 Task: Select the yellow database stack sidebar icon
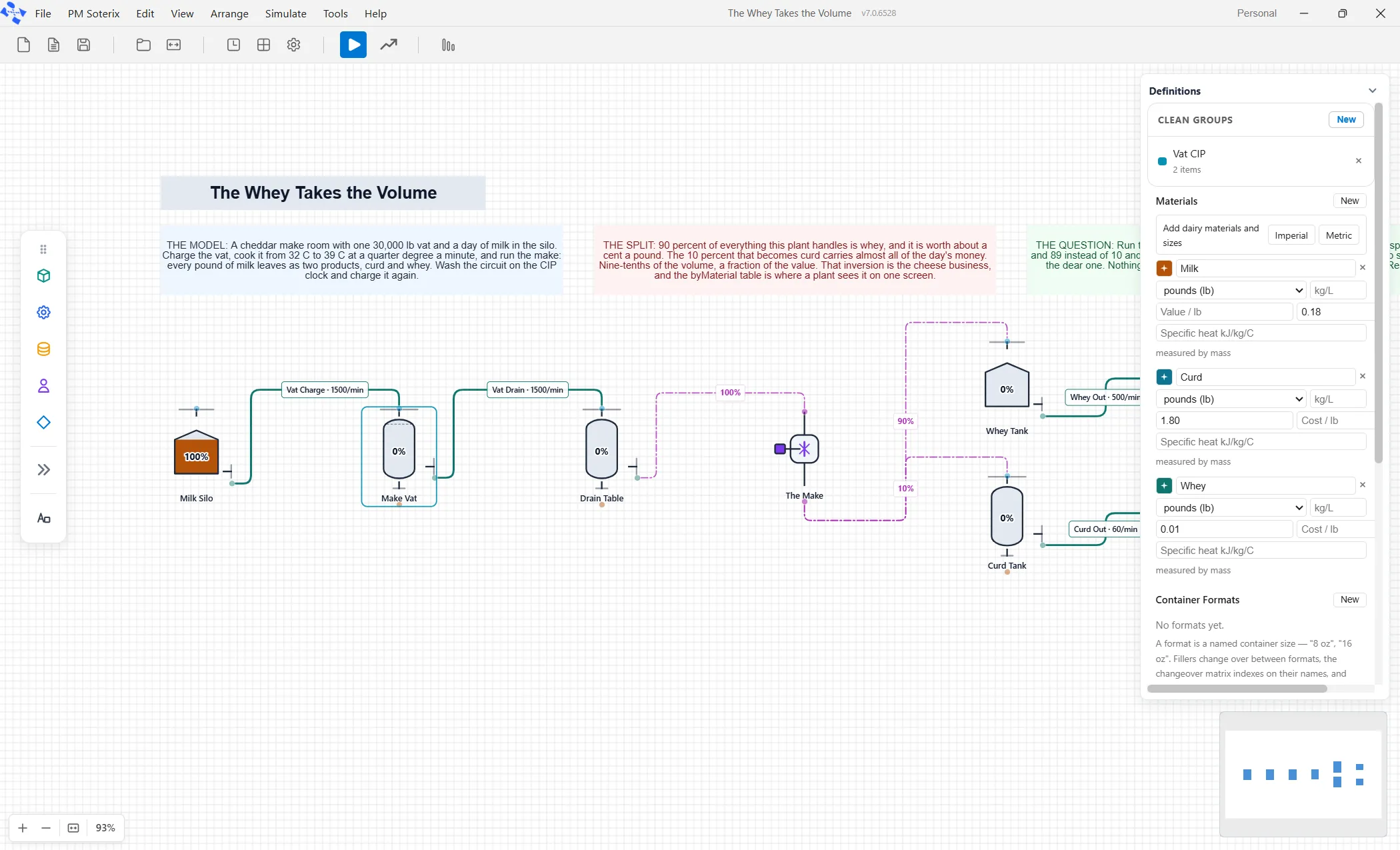[x=43, y=349]
